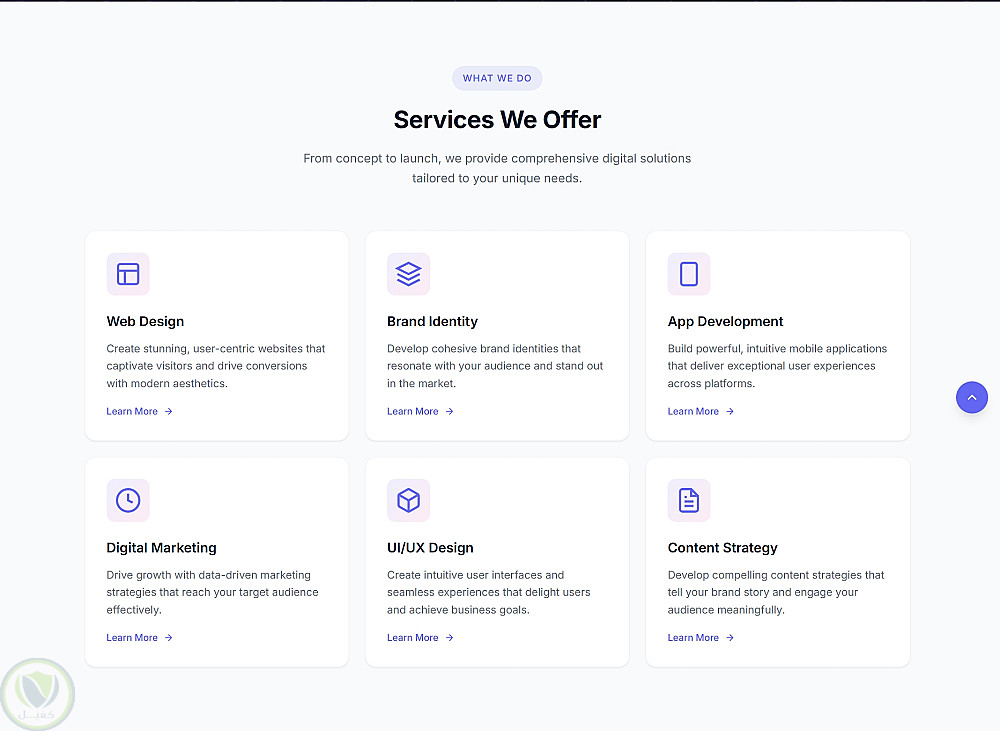Click the UI/UX Design cube icon
Screen dimensions: 1000x731
click(408, 500)
